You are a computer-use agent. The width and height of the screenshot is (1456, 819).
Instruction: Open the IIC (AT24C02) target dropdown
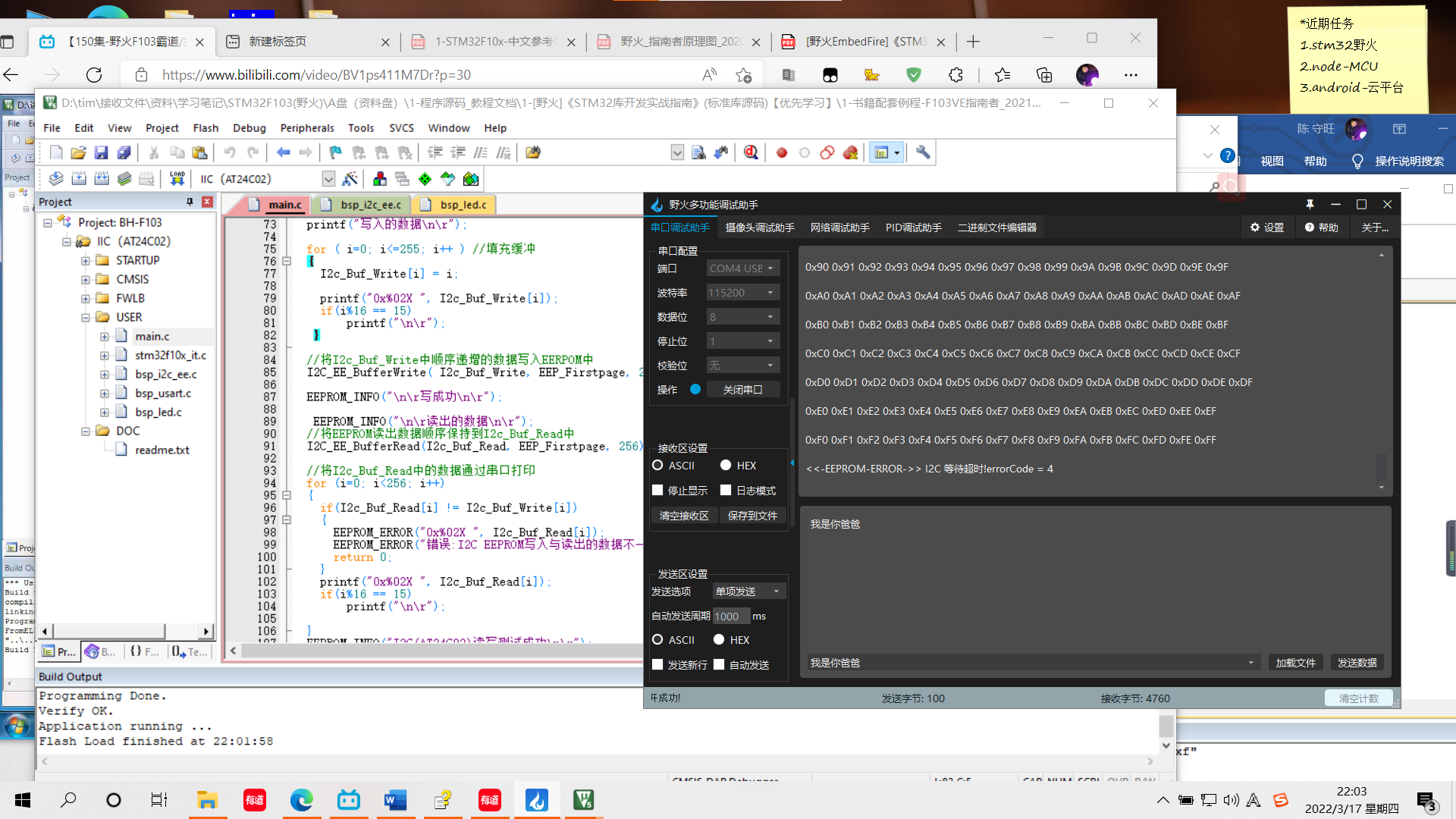(328, 179)
